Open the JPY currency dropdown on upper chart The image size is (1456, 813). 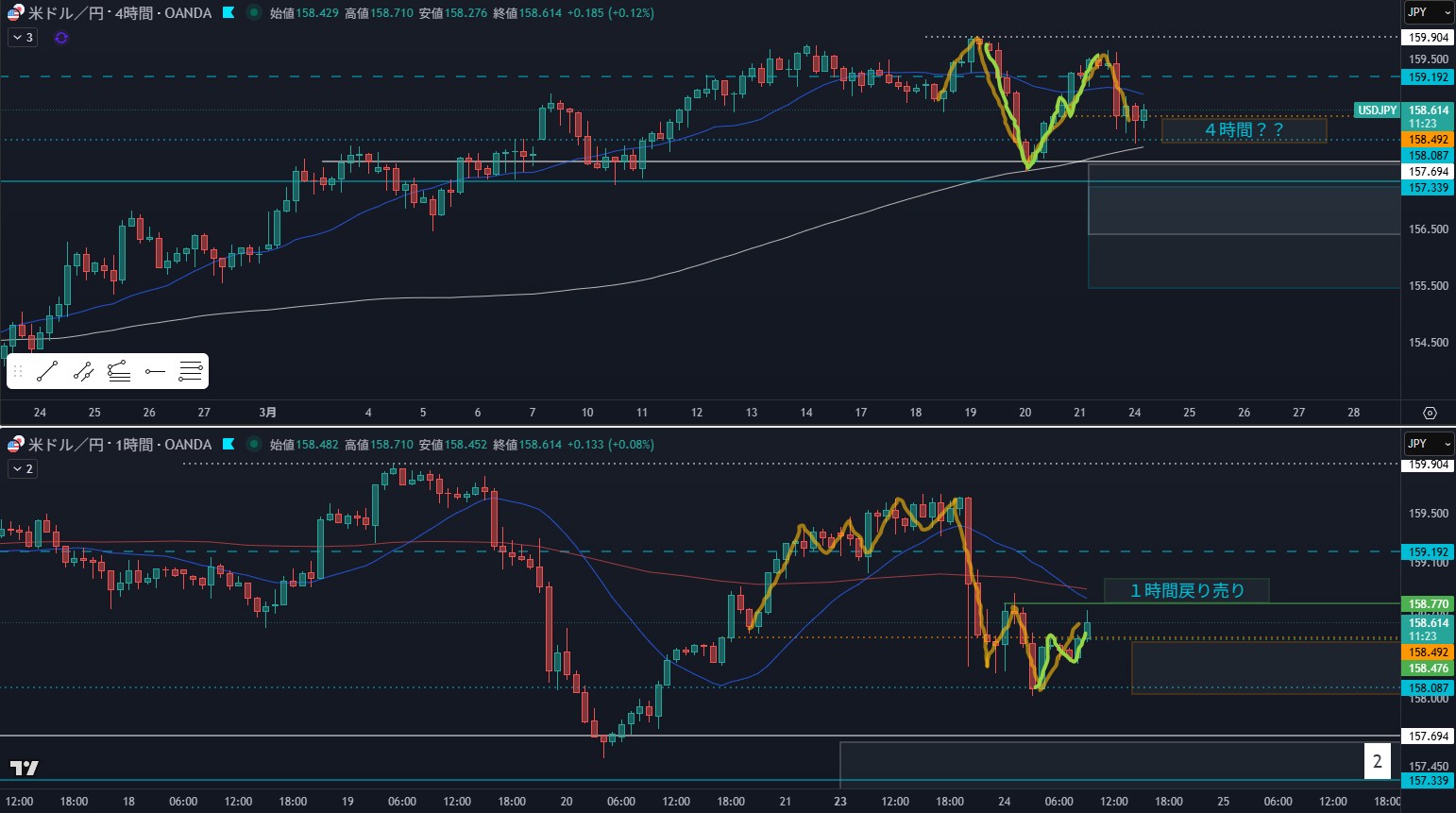pyautogui.click(x=1428, y=12)
